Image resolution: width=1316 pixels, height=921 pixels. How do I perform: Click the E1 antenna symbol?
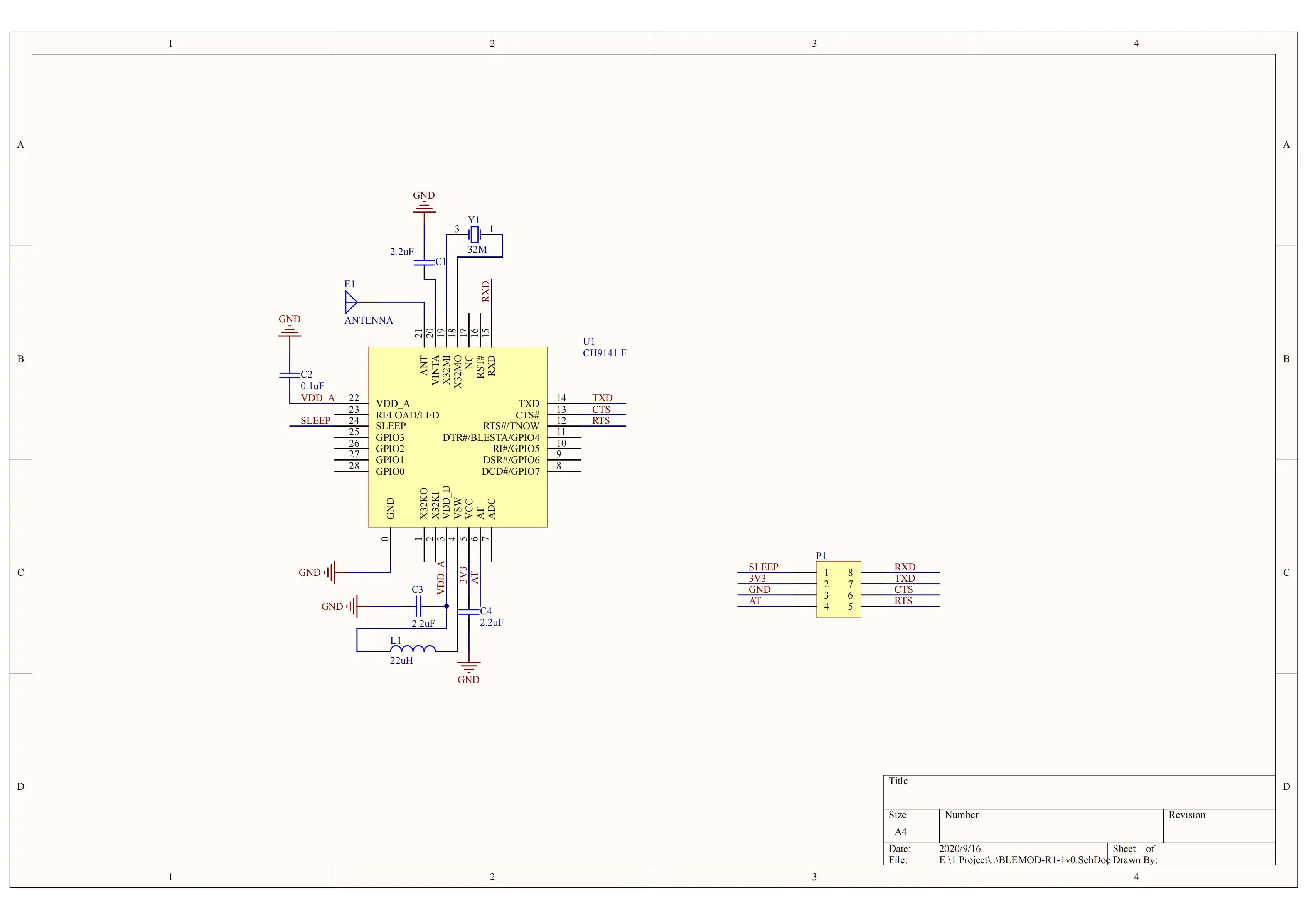point(351,302)
